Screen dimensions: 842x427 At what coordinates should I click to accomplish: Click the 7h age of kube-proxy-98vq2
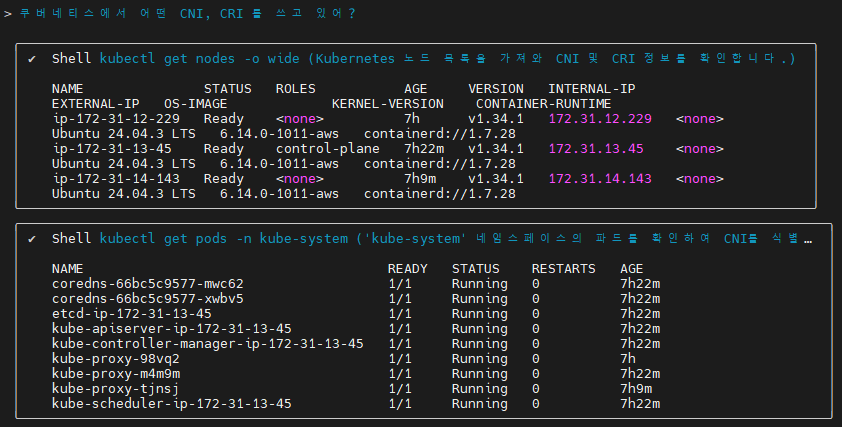click(628, 359)
